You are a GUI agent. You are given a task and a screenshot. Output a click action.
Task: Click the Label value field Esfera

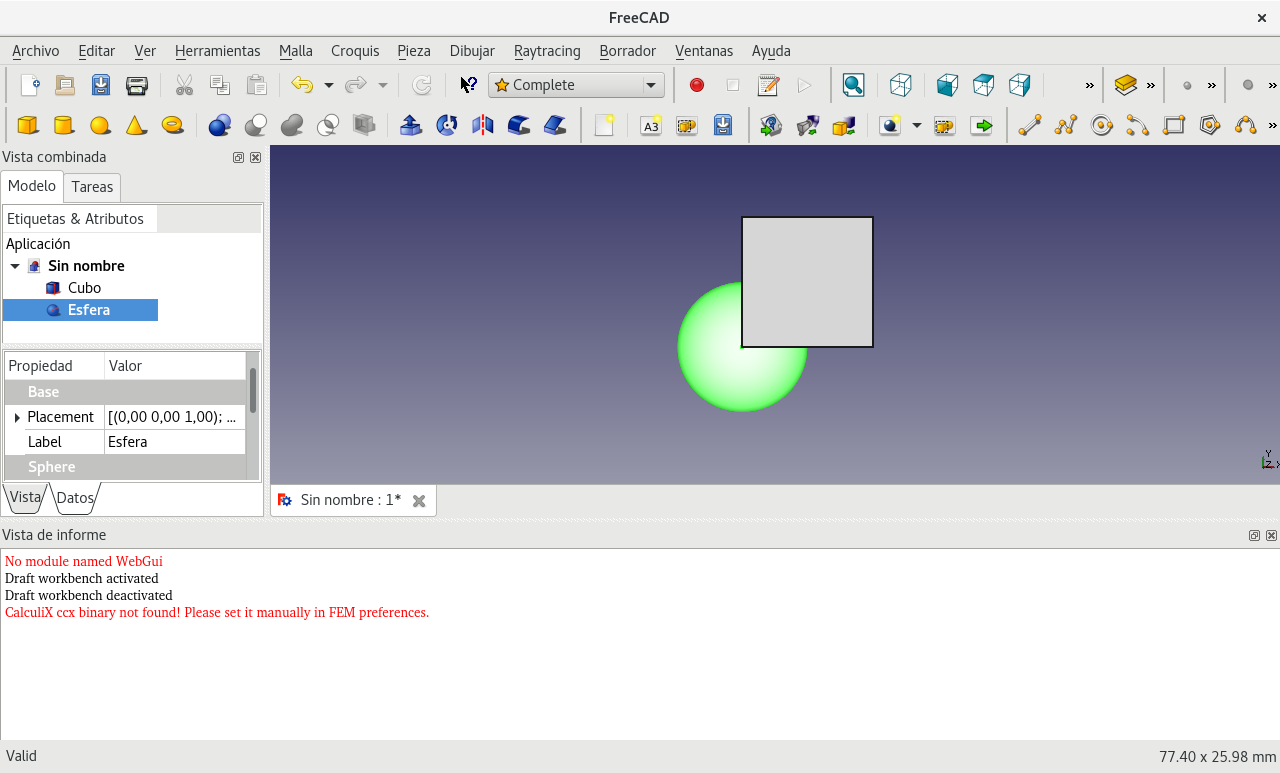click(175, 442)
